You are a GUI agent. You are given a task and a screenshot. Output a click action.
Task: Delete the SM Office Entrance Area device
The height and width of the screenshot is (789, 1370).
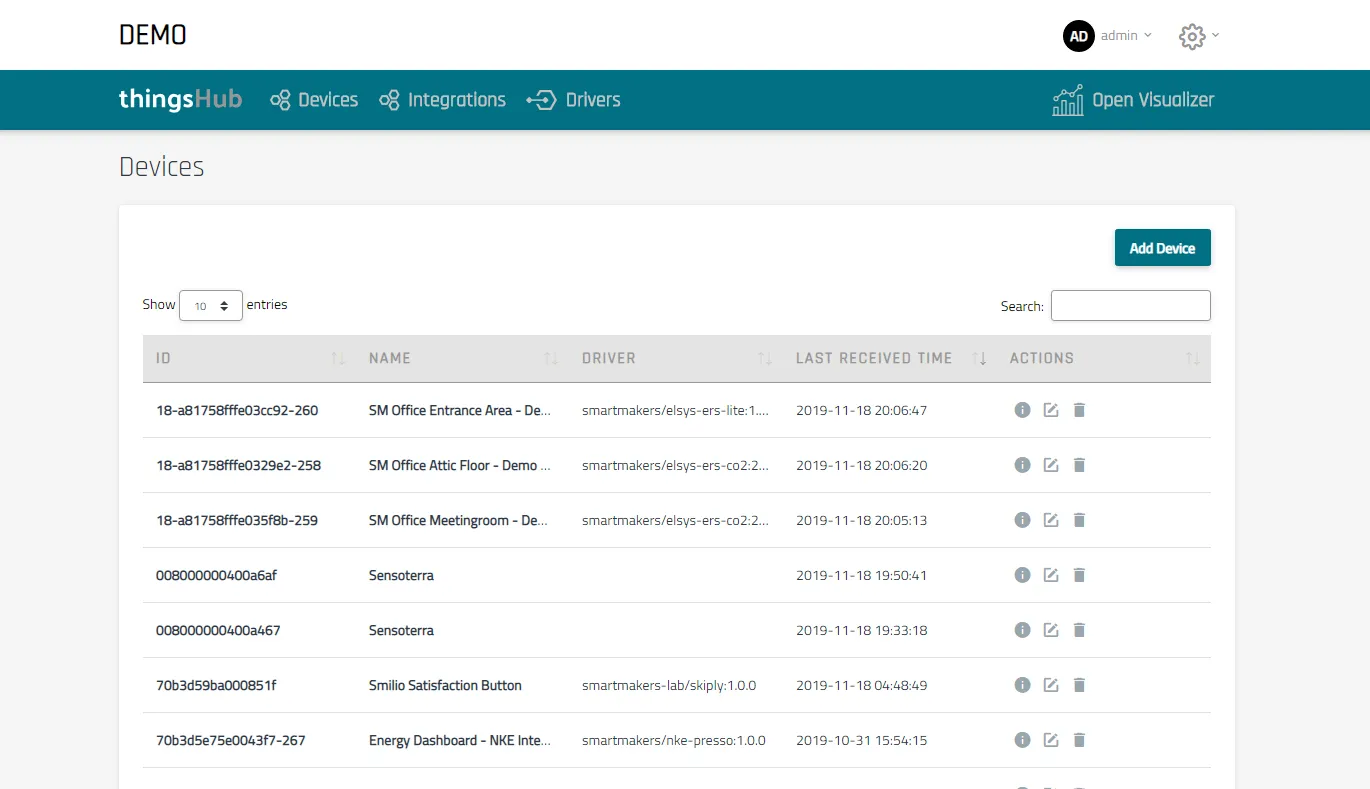pos(1079,410)
